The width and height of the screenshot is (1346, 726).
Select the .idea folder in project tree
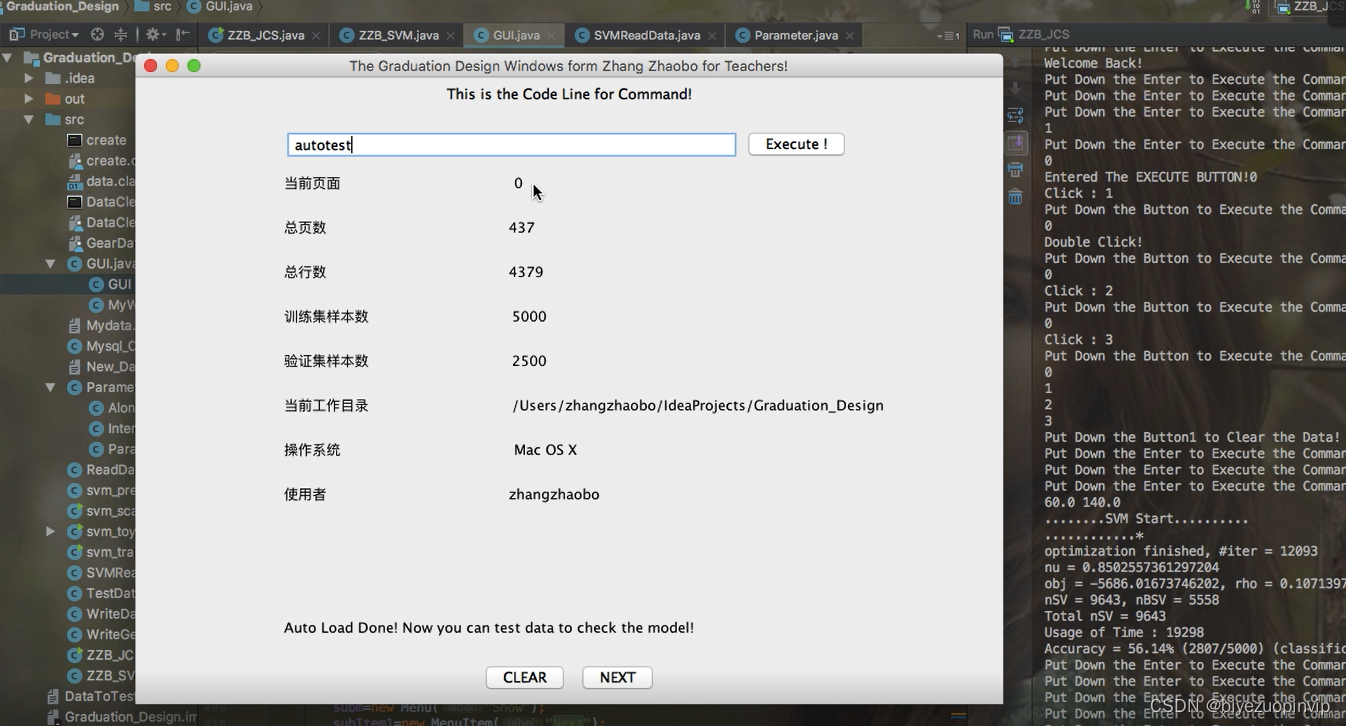click(x=70, y=78)
